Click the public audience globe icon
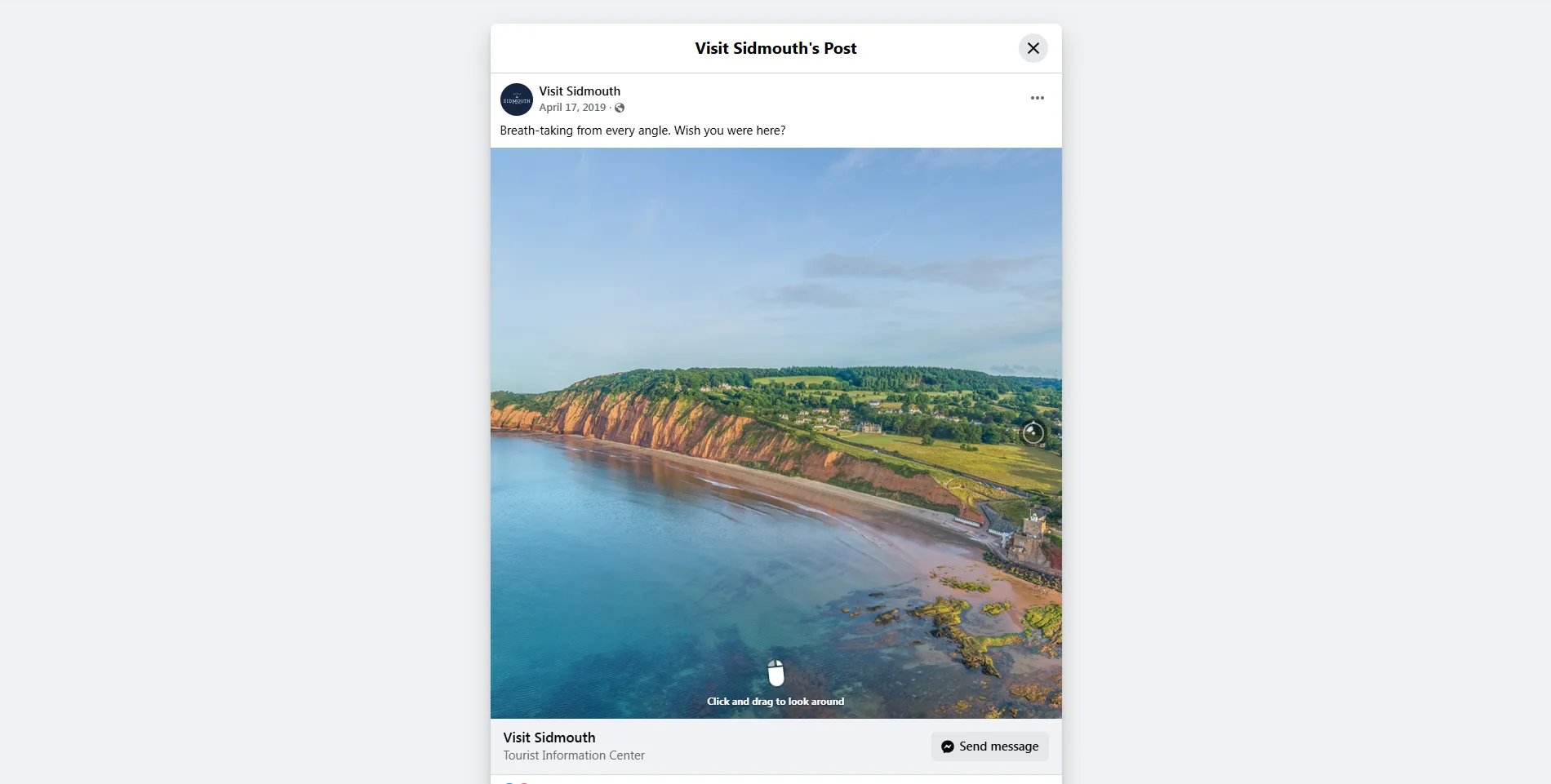This screenshot has width=1551, height=784. click(620, 108)
